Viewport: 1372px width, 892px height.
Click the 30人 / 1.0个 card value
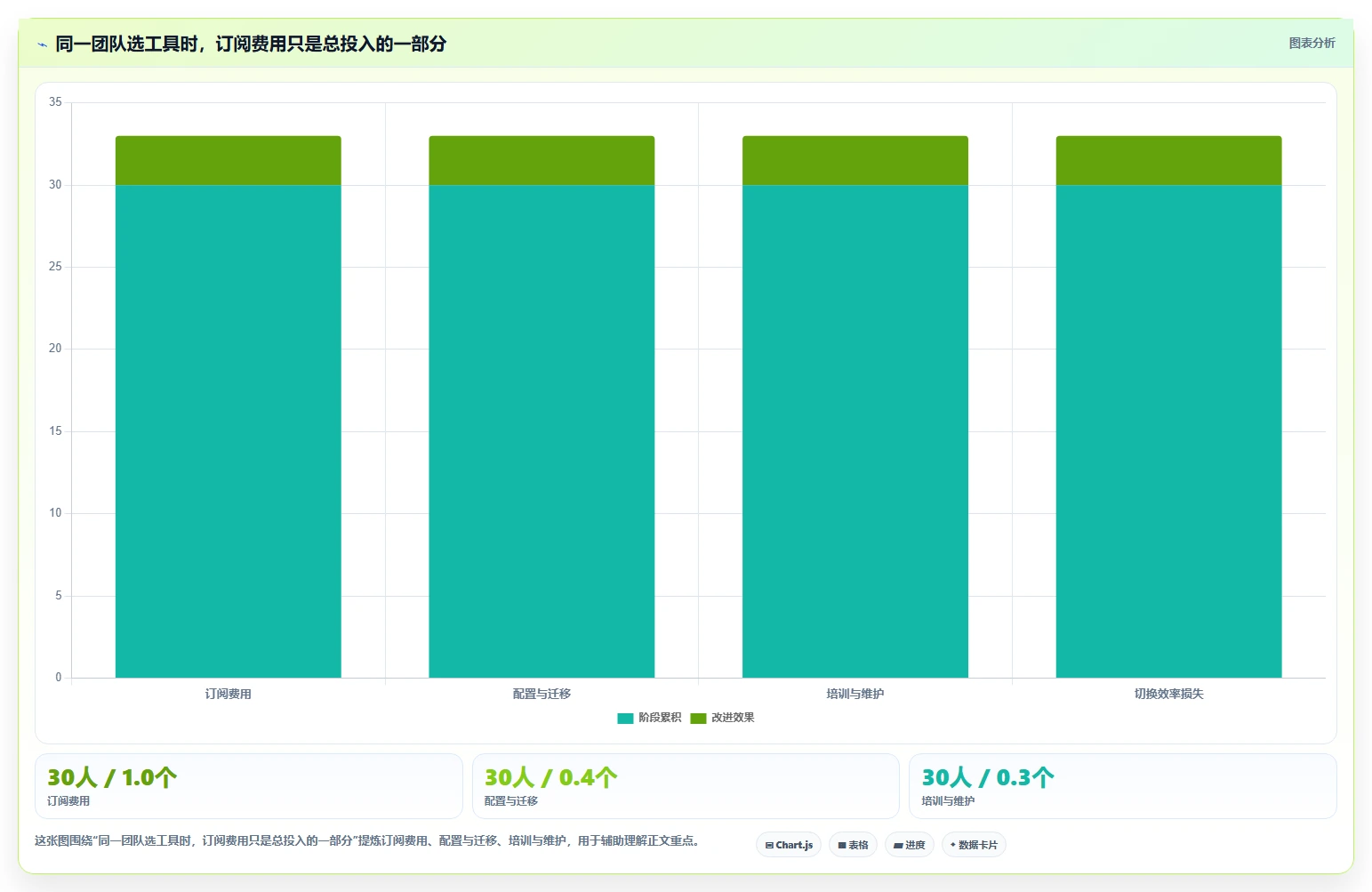112,777
